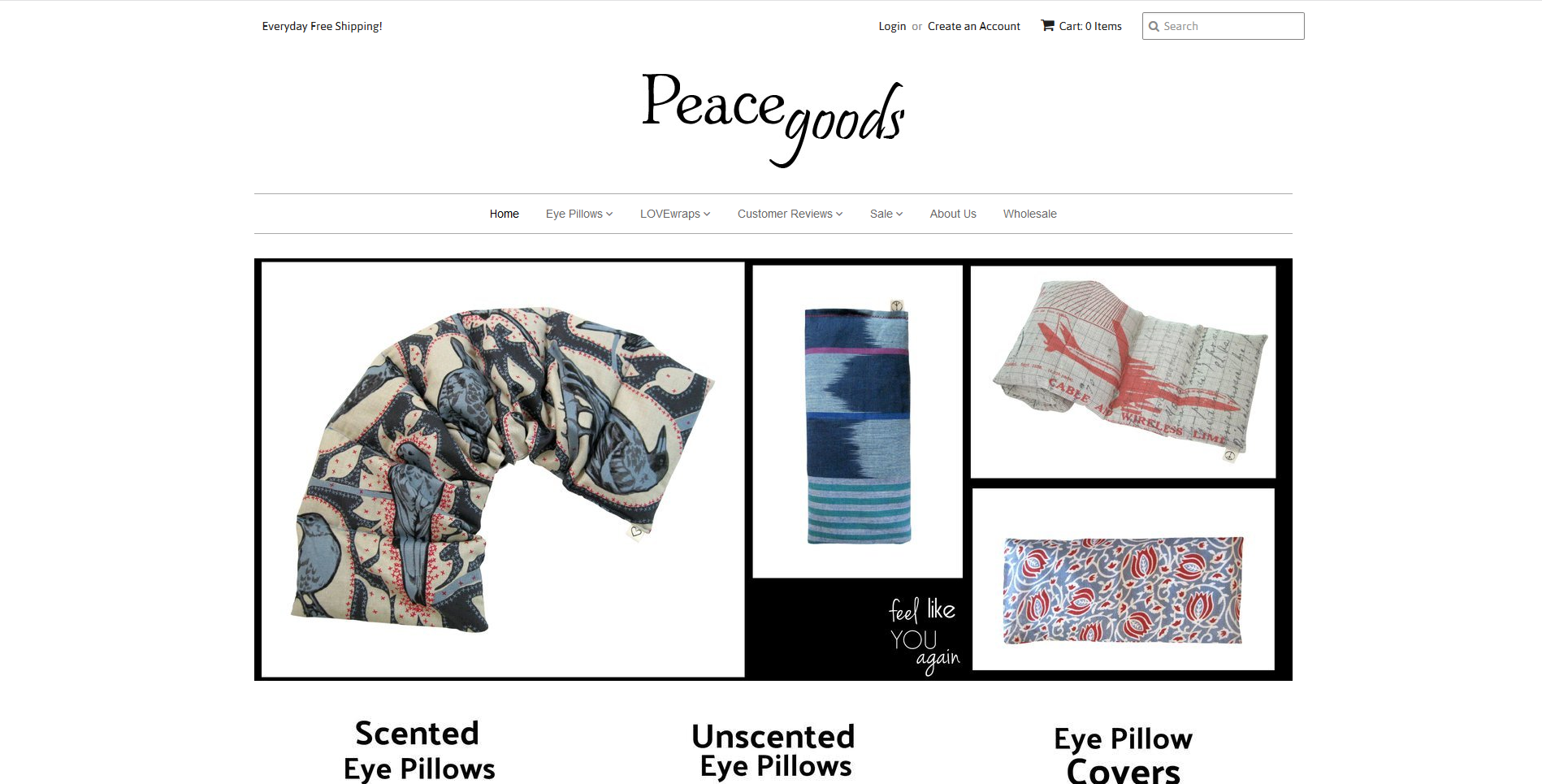Click the blue striped eye pillow image
Screen dimensions: 1542x784
857,422
